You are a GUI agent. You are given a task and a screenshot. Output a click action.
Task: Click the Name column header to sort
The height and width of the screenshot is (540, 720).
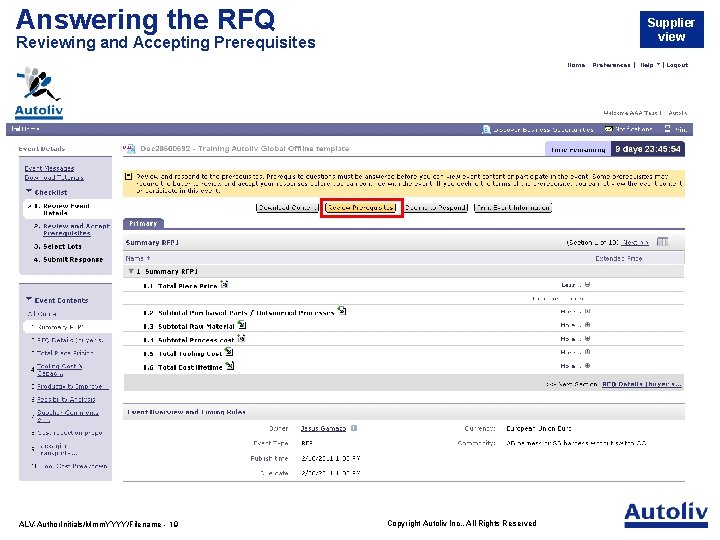(x=138, y=259)
